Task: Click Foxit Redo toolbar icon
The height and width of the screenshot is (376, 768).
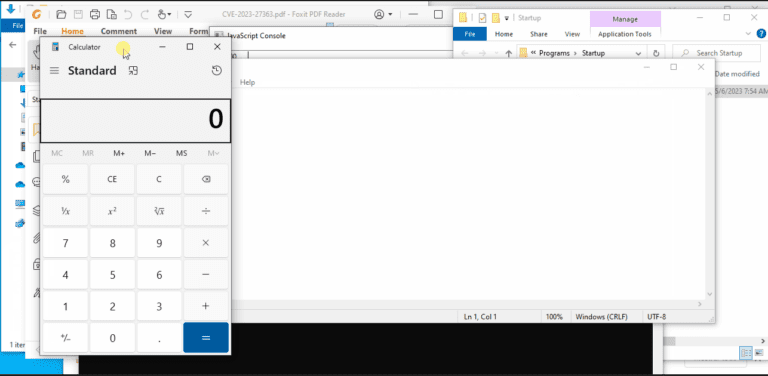Action: [x=144, y=14]
